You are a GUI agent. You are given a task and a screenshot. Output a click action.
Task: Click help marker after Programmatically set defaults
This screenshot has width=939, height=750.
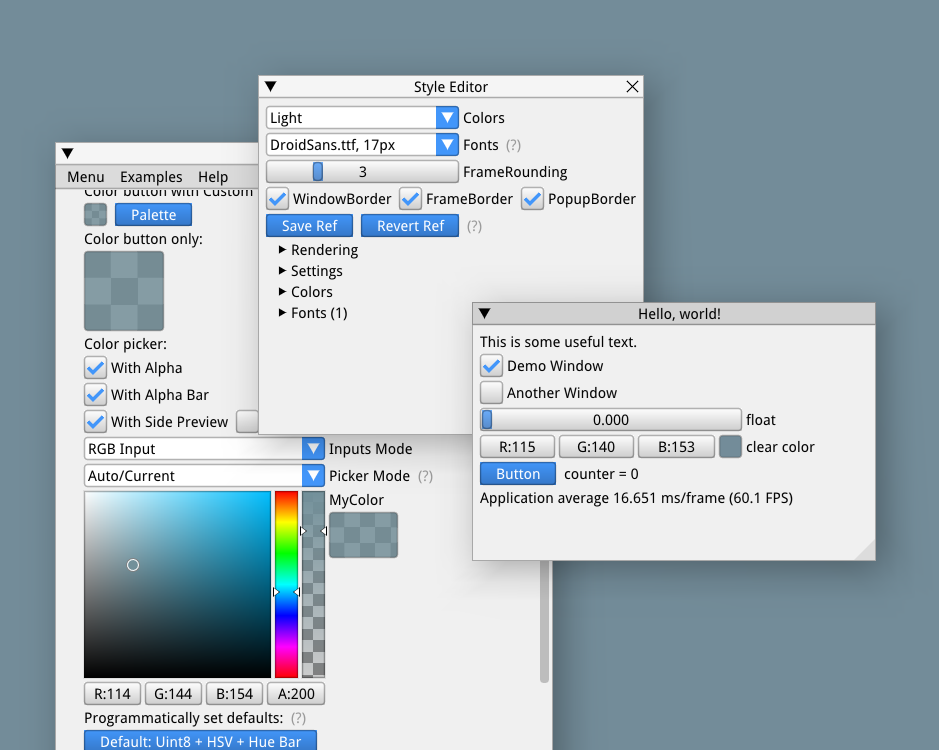[x=299, y=718]
